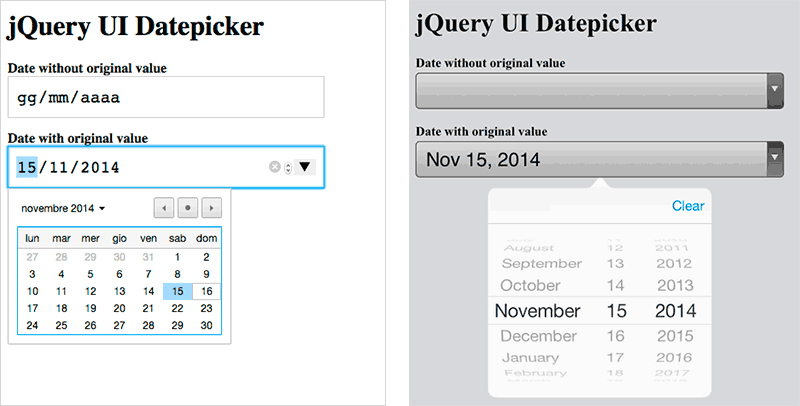Expand the 'novembre 2014' month dropdown
Viewport: 800px width, 406px height.
pyautogui.click(x=64, y=208)
